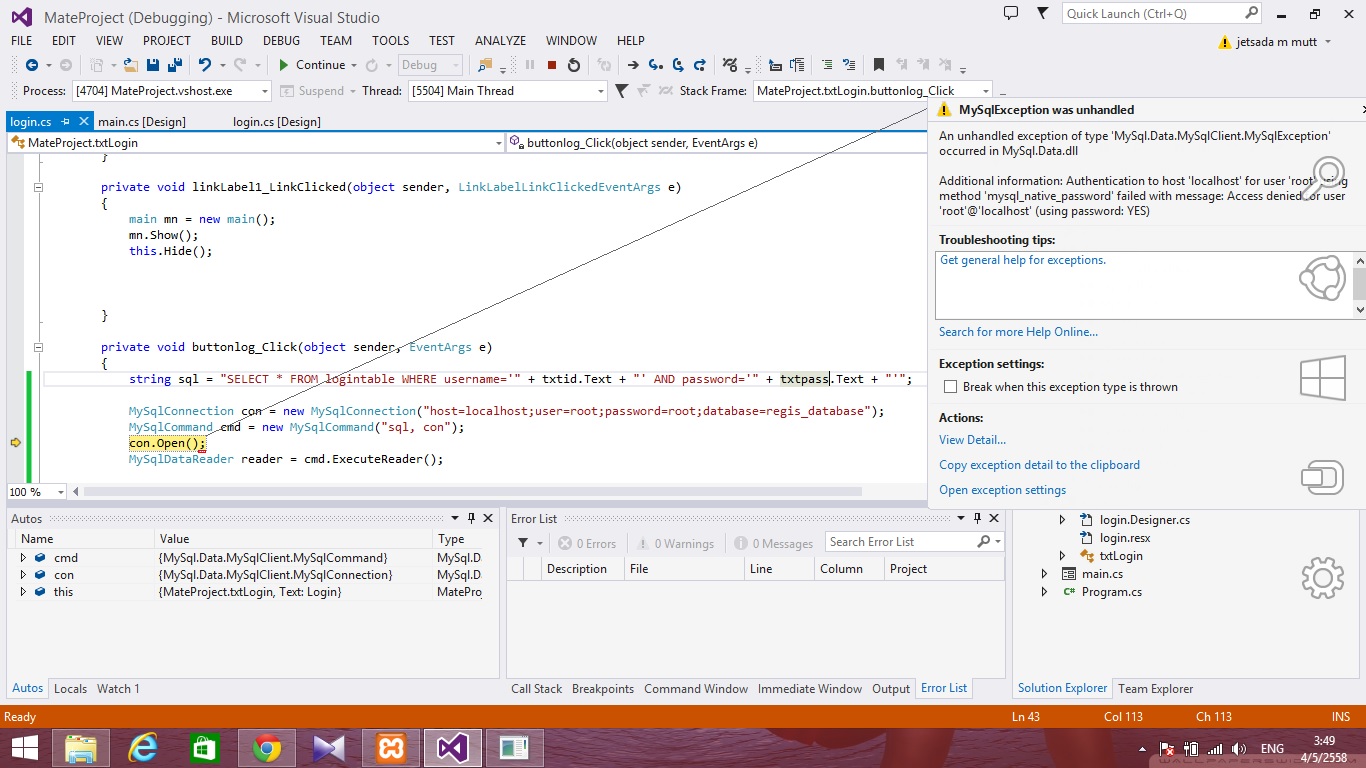Open the ANALYZE menu
This screenshot has height=768, width=1366.
pos(500,41)
